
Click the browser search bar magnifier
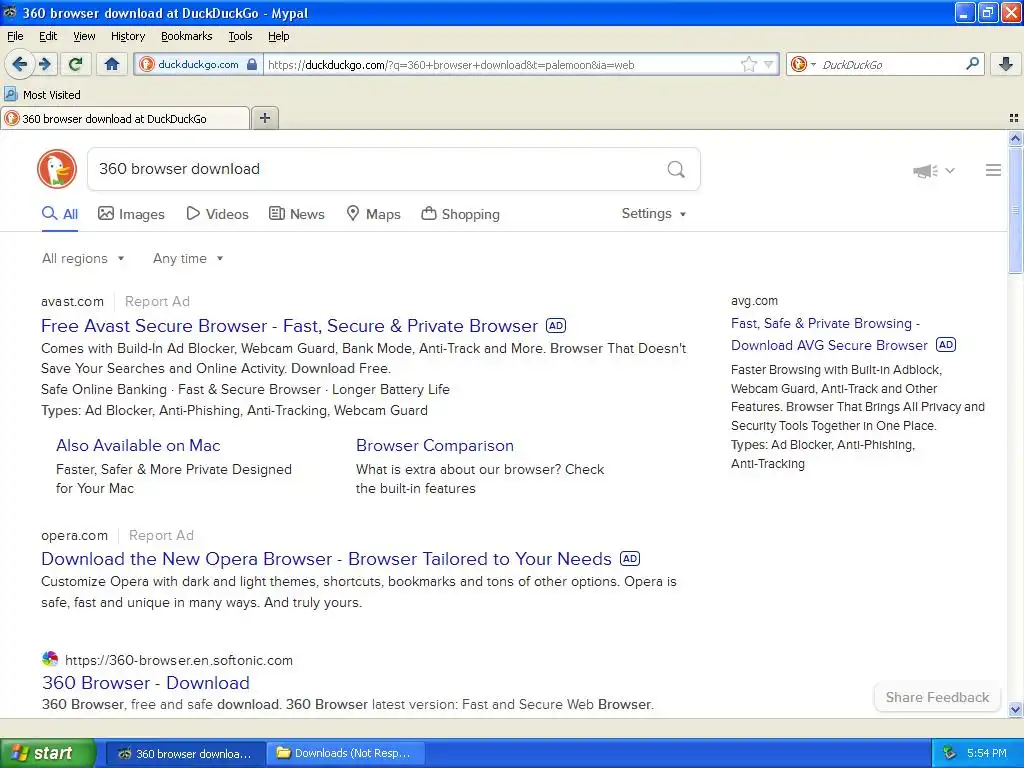click(972, 64)
